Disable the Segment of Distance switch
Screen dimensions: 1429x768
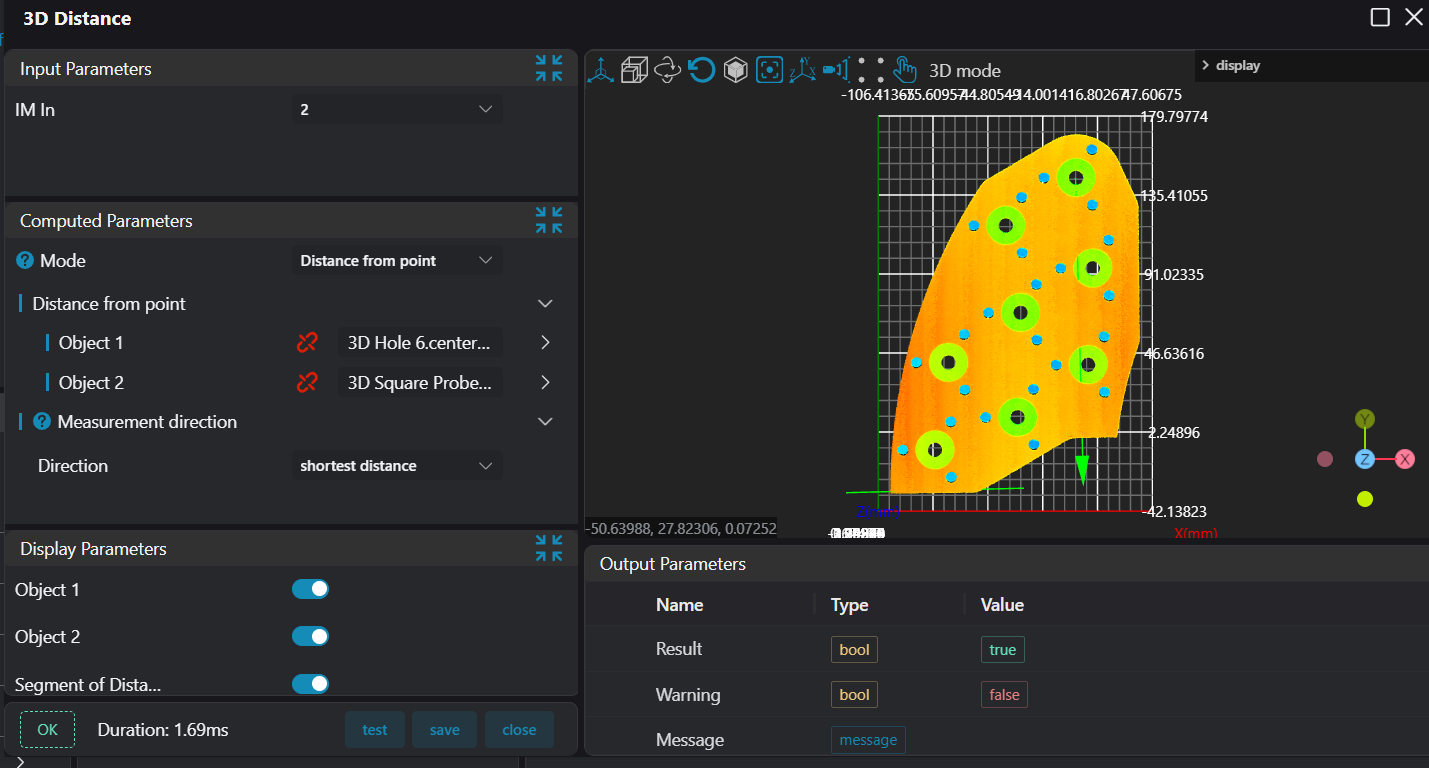[310, 684]
